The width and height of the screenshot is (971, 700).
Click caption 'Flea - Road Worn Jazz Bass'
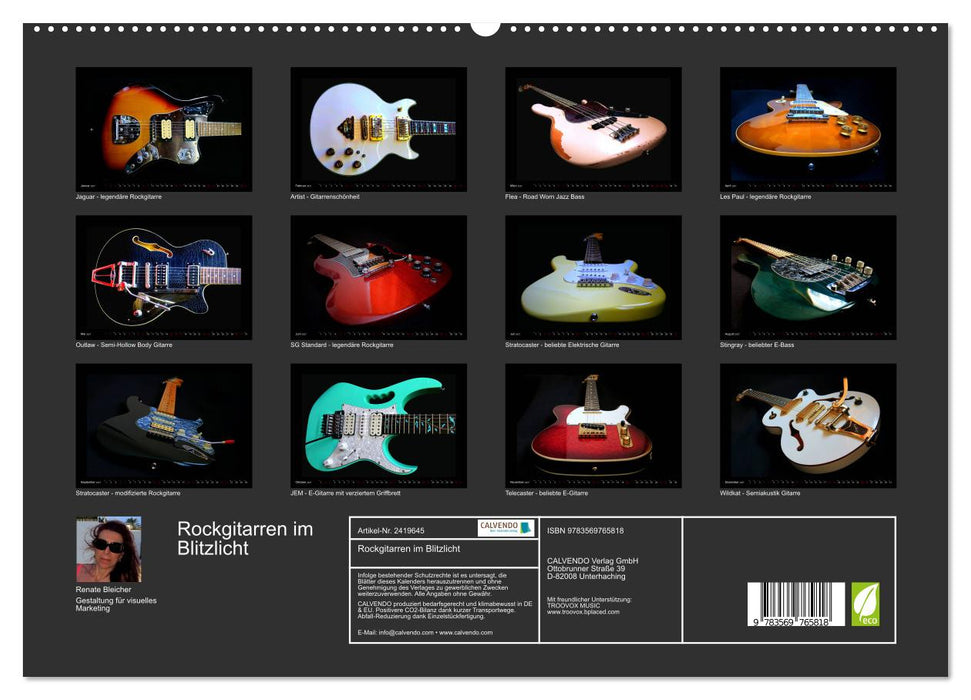[x=545, y=196]
